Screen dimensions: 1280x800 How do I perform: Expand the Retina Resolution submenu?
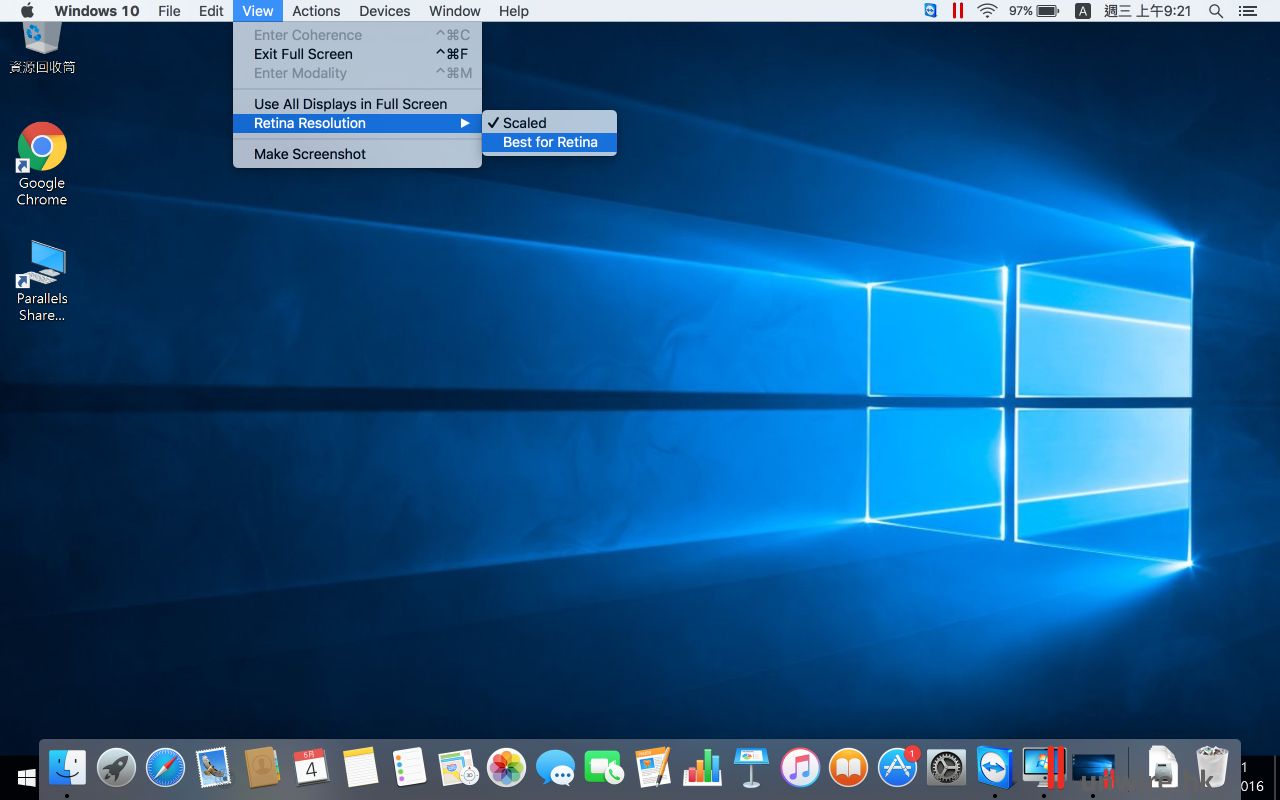pyautogui.click(x=310, y=123)
